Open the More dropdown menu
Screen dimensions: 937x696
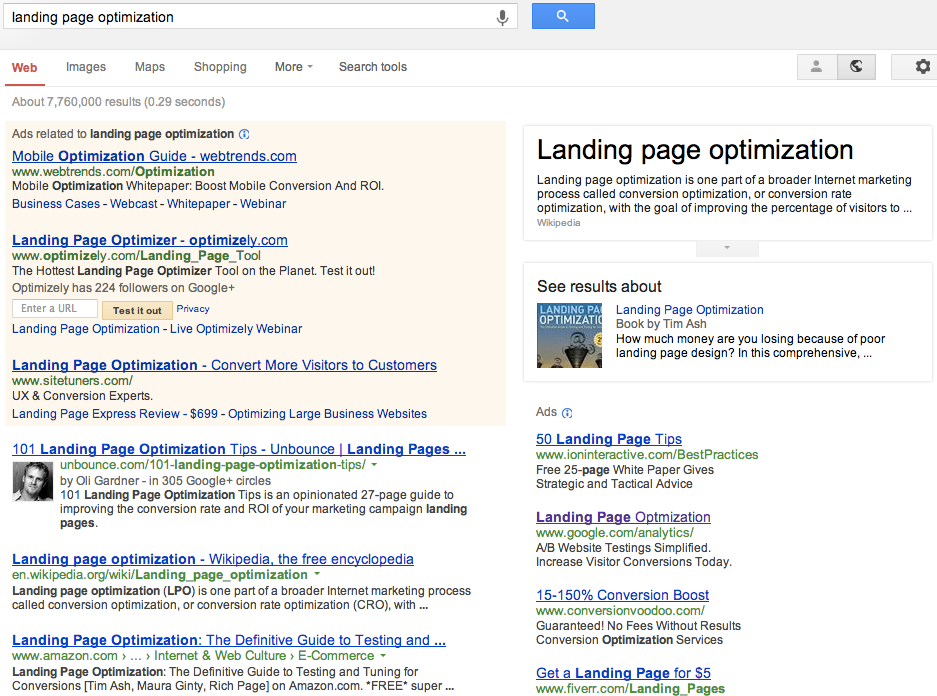click(293, 67)
